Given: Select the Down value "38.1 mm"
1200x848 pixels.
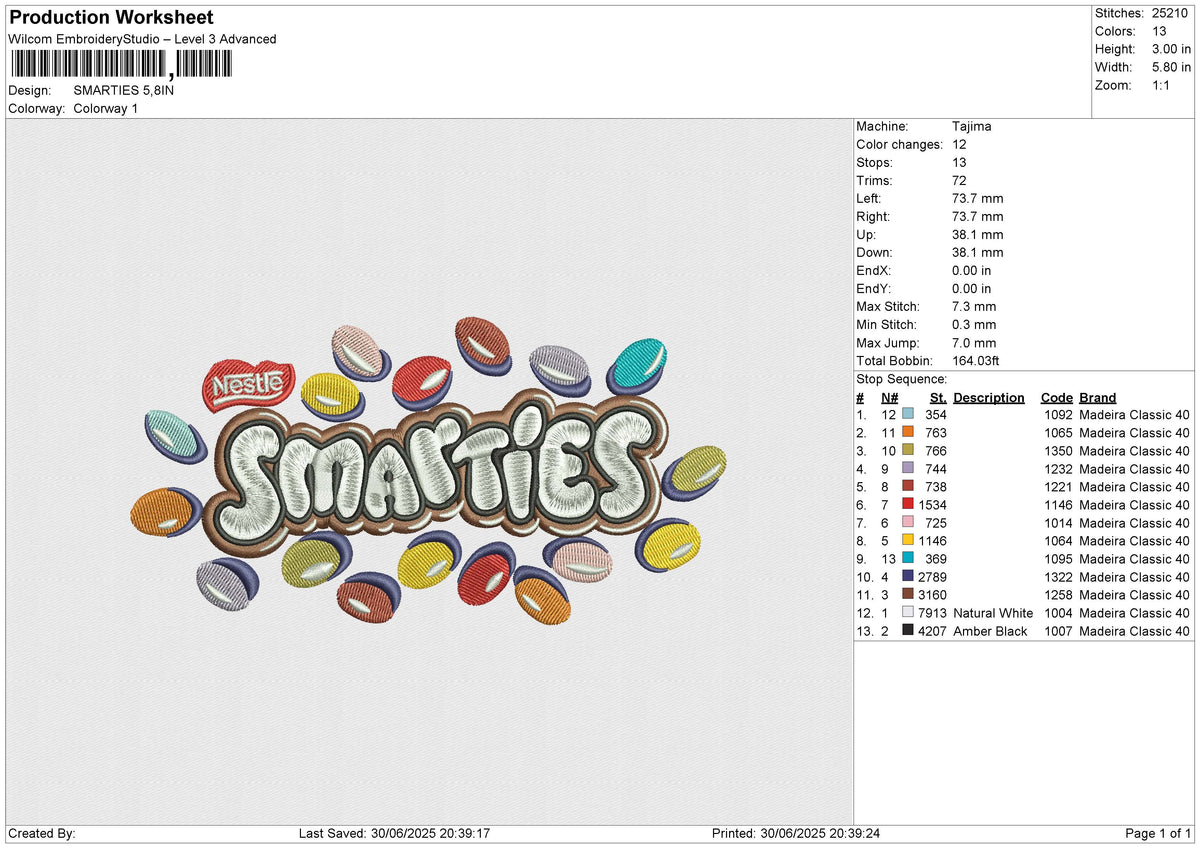Looking at the screenshot, I should (978, 252).
